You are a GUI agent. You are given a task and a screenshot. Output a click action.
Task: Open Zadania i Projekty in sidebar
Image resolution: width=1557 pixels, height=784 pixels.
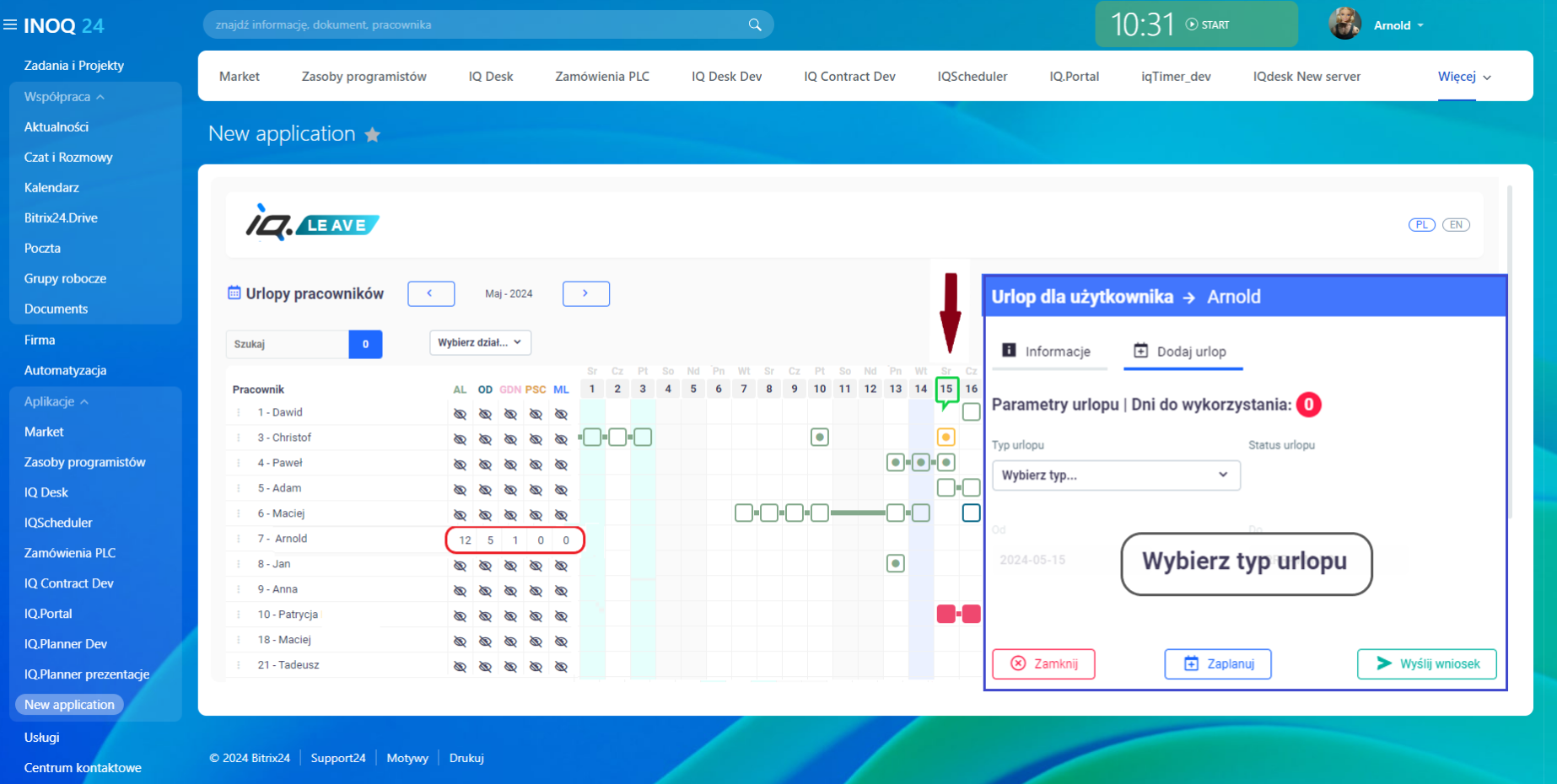[x=74, y=66]
